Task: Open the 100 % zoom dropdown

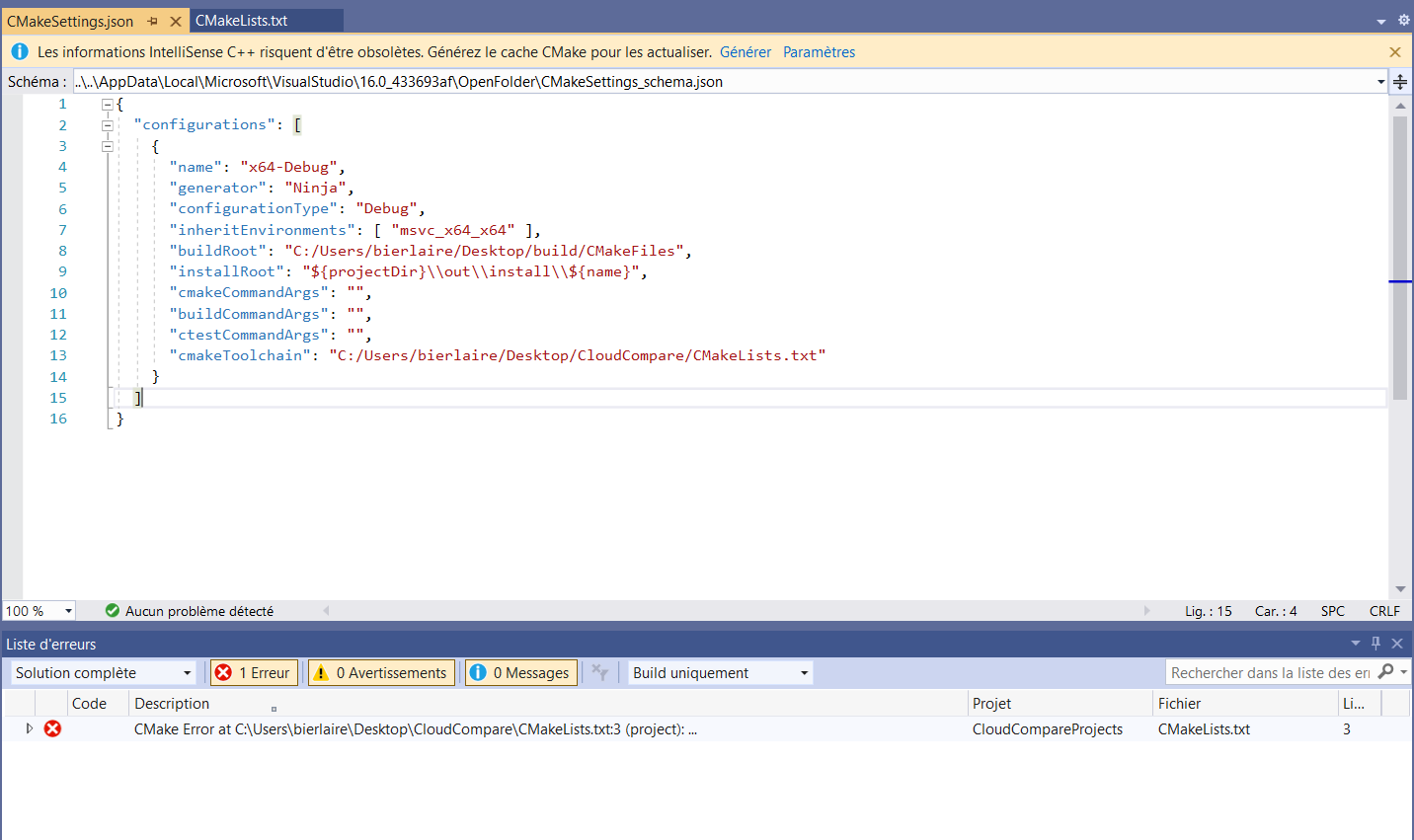Action: coord(68,612)
